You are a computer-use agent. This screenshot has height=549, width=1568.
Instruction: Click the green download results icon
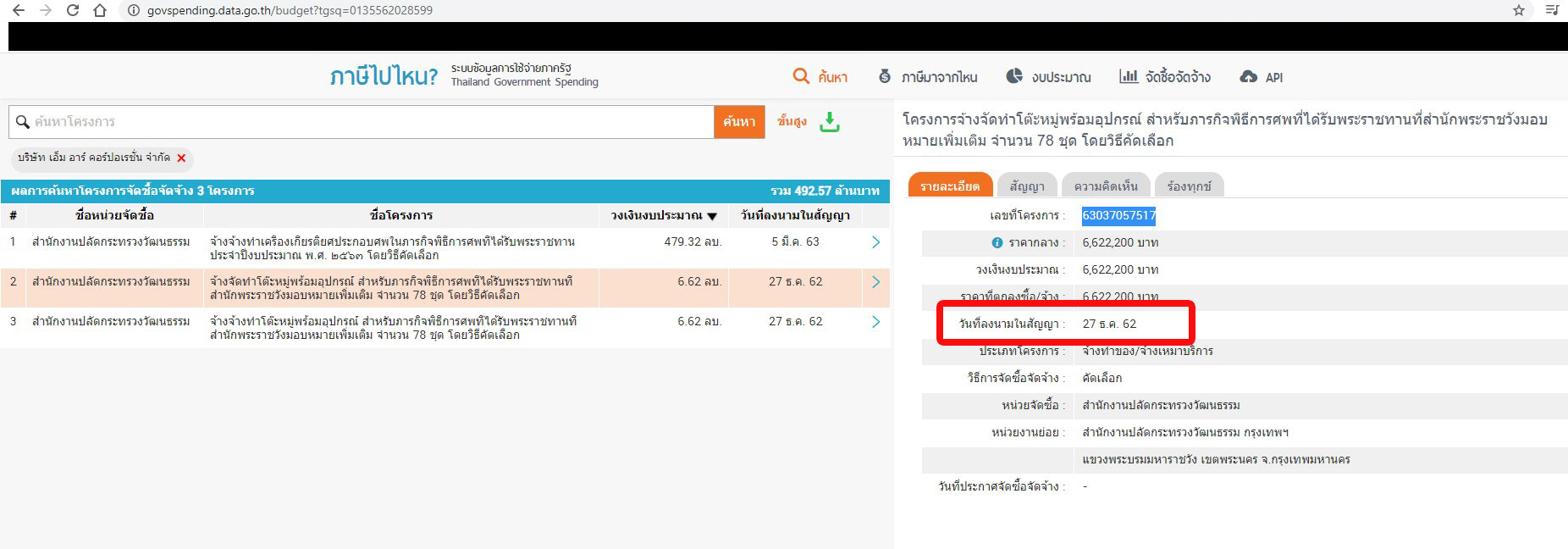point(830,122)
